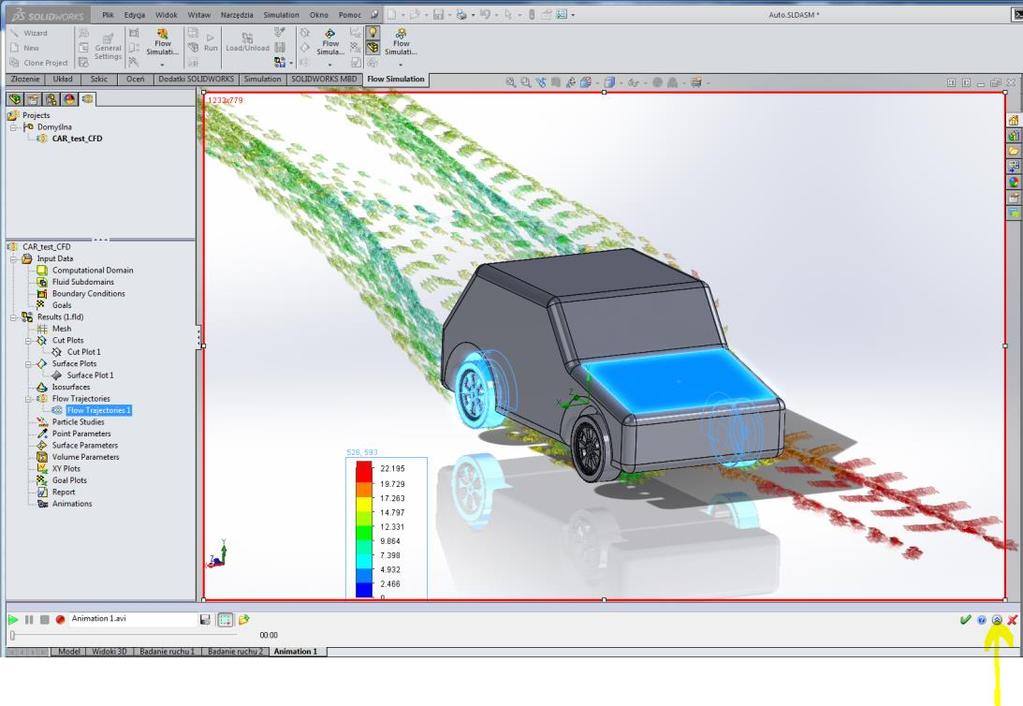
Task: Open the Plik menu
Action: tap(108, 14)
